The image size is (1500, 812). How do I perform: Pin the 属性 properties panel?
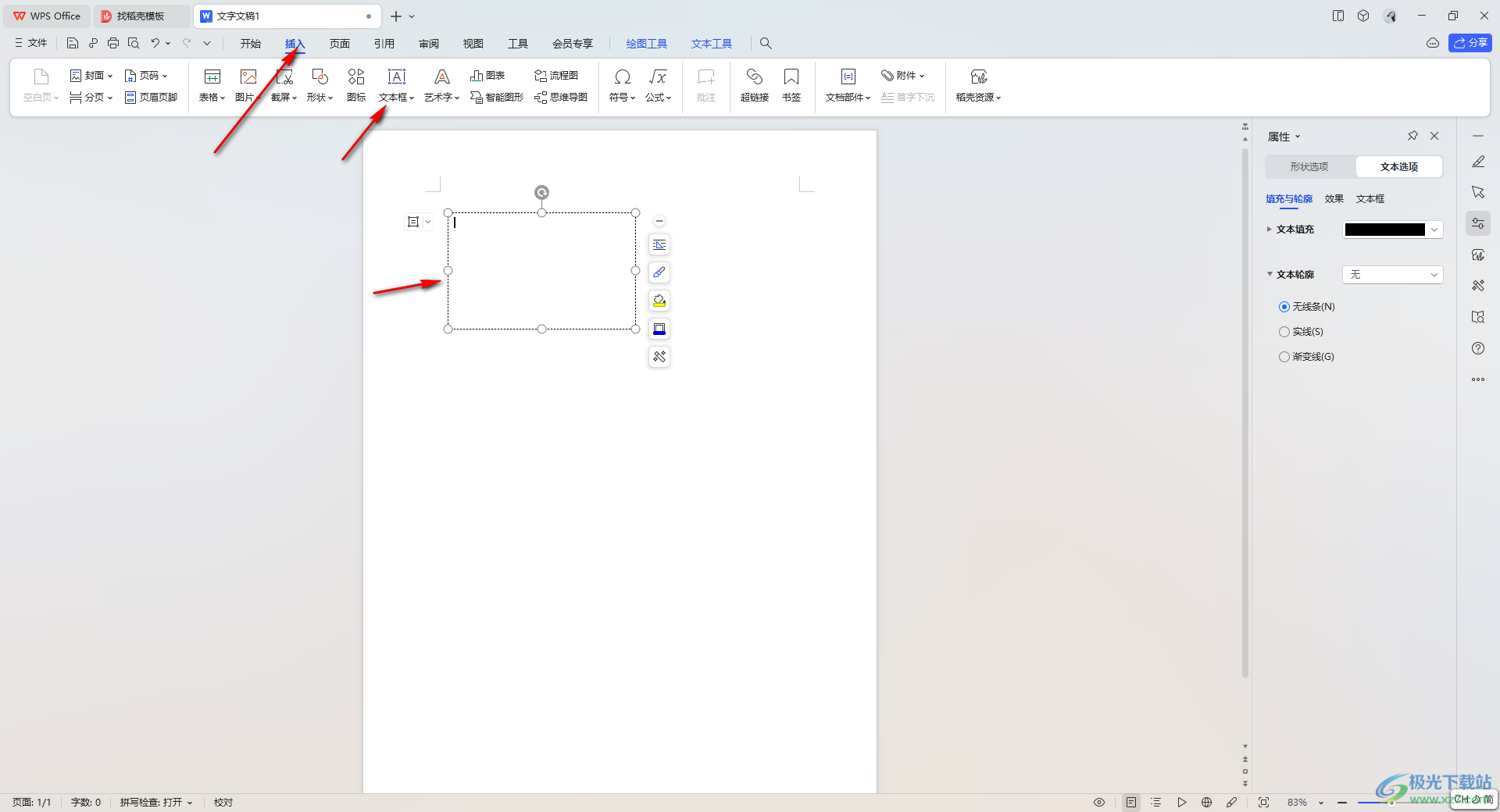coord(1412,136)
